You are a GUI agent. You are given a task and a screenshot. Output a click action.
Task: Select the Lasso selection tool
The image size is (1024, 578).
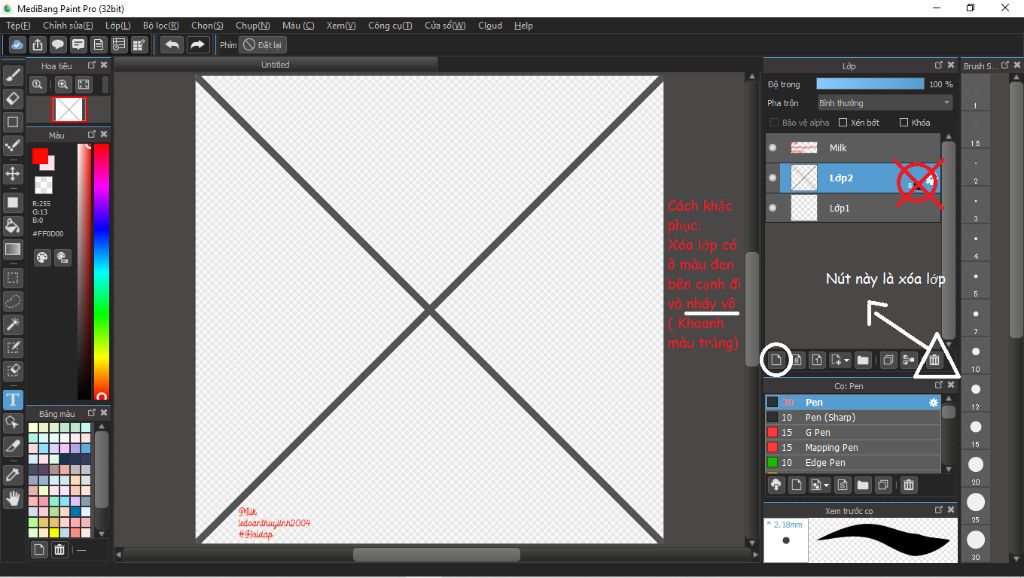tap(12, 301)
